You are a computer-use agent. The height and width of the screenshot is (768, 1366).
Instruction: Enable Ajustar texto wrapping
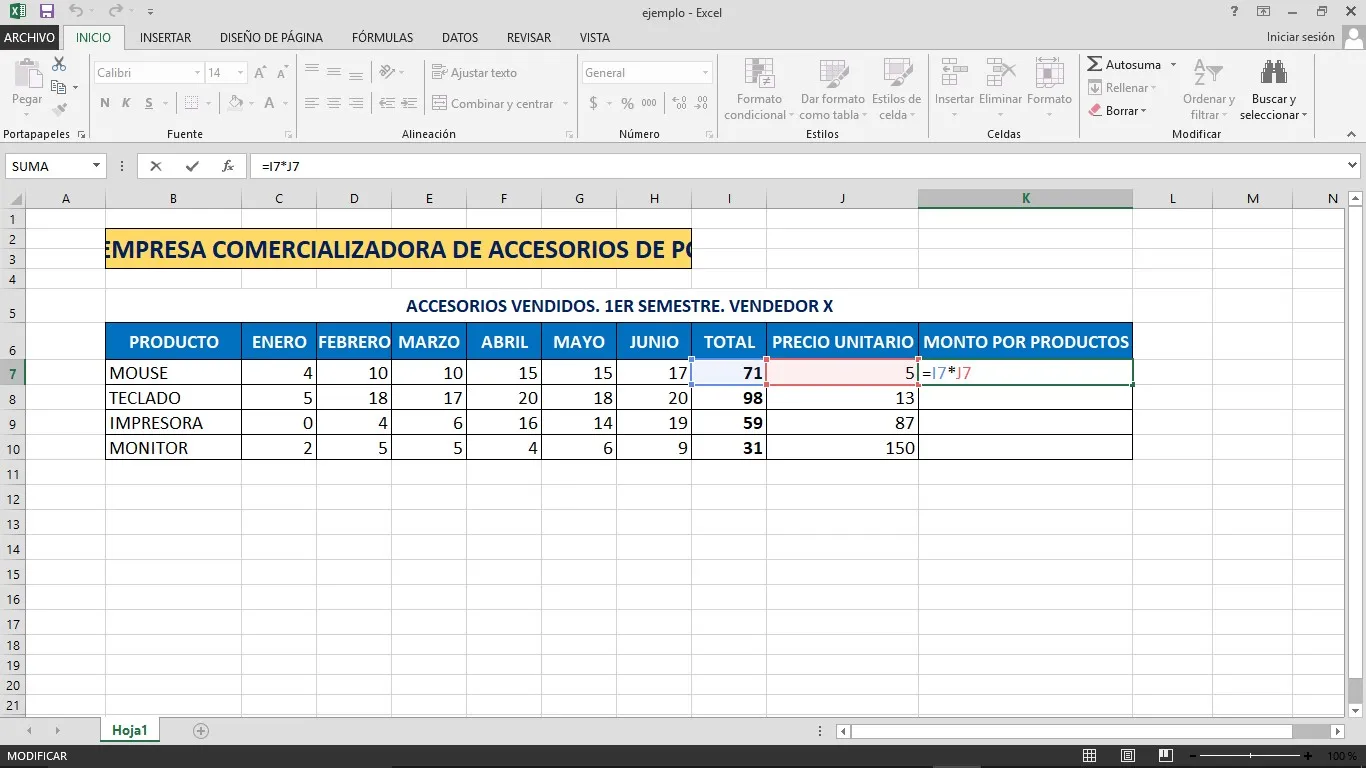click(475, 72)
